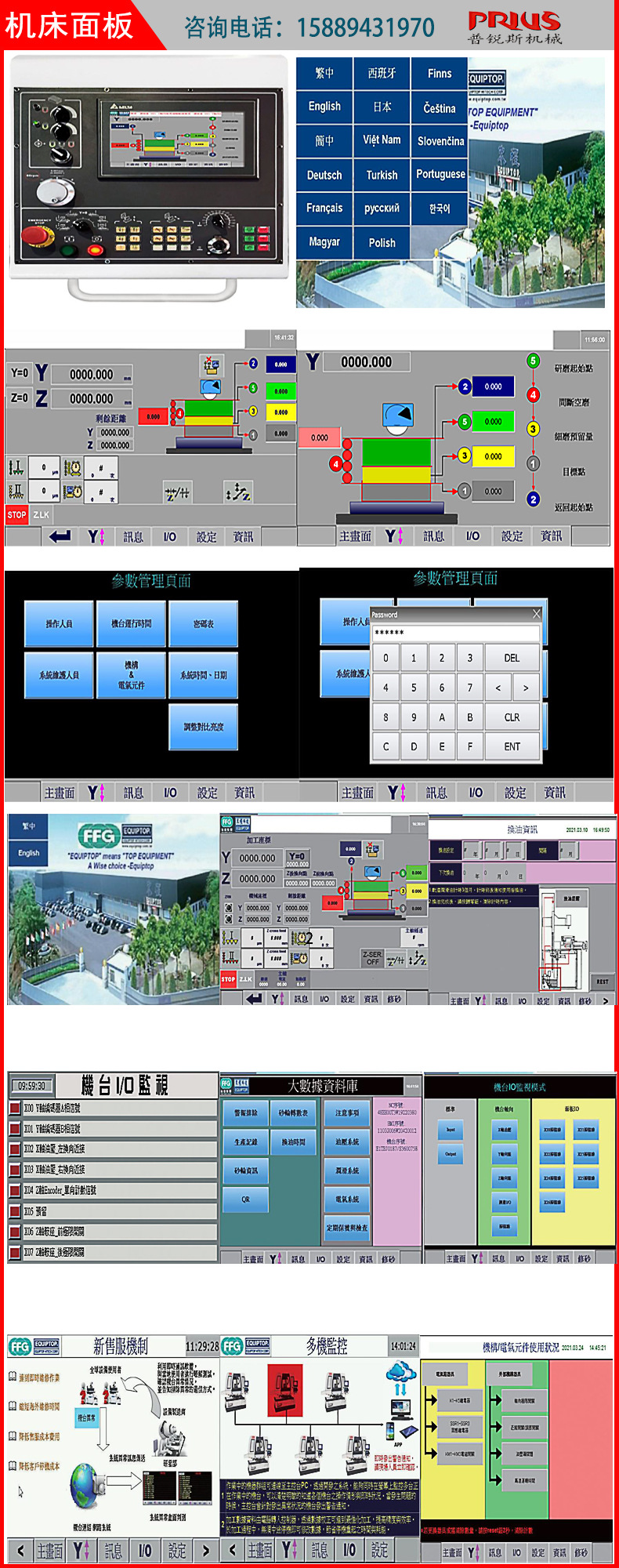Click the password entry field showing asterisks
The image size is (619, 1568).
[455, 633]
